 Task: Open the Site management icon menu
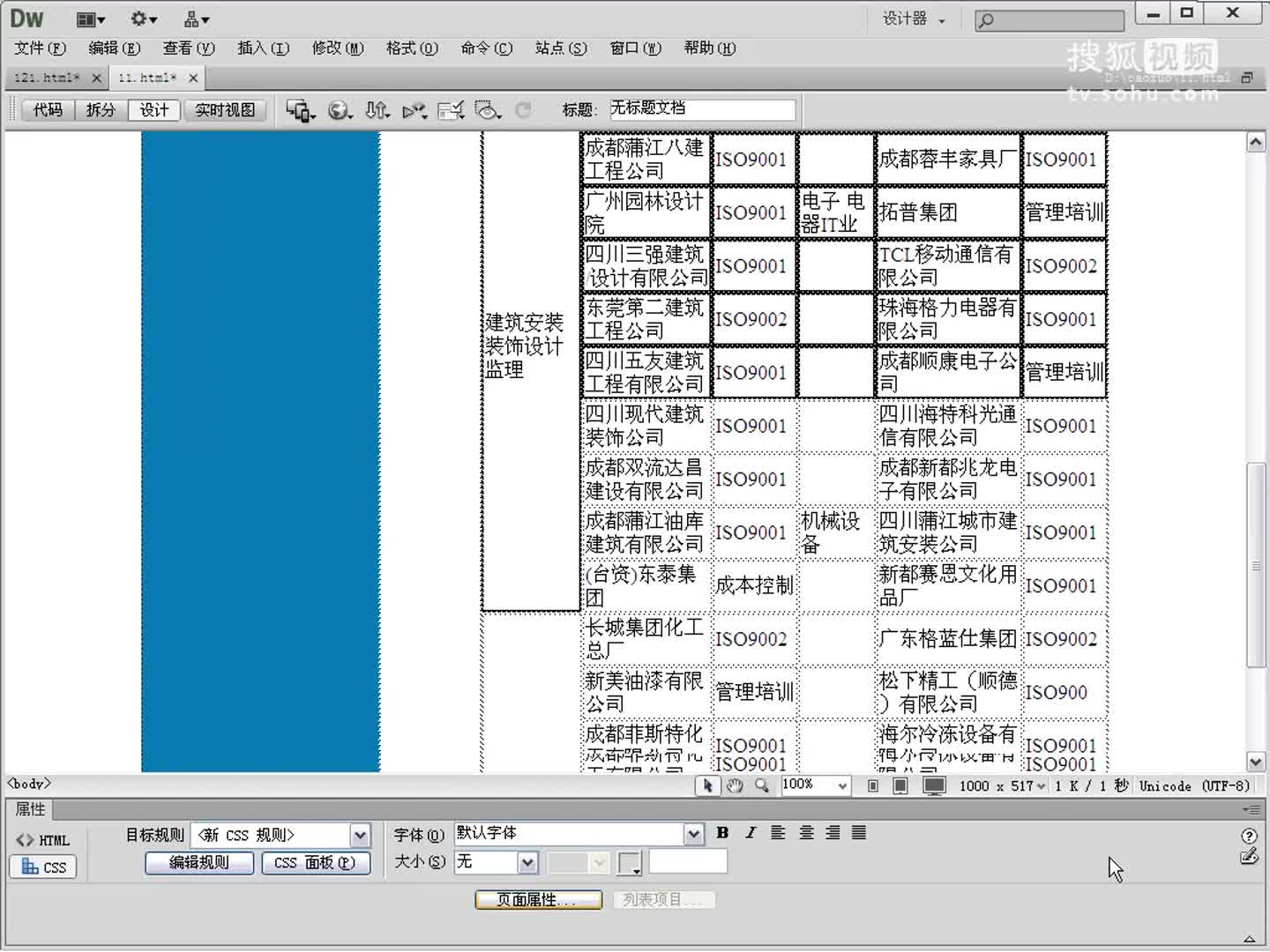(x=196, y=19)
